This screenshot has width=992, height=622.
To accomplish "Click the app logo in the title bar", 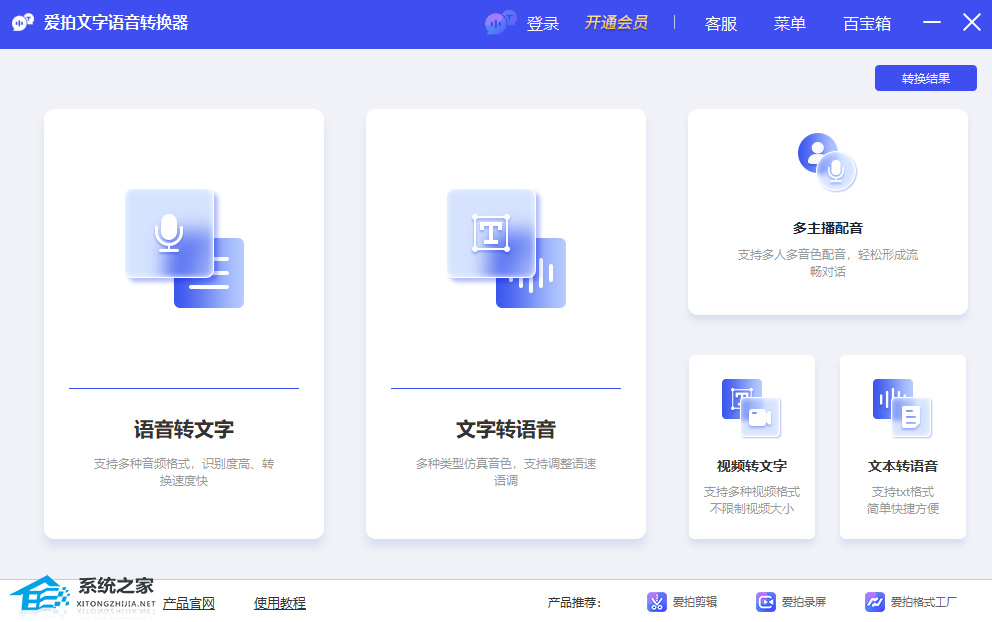I will 23,23.
